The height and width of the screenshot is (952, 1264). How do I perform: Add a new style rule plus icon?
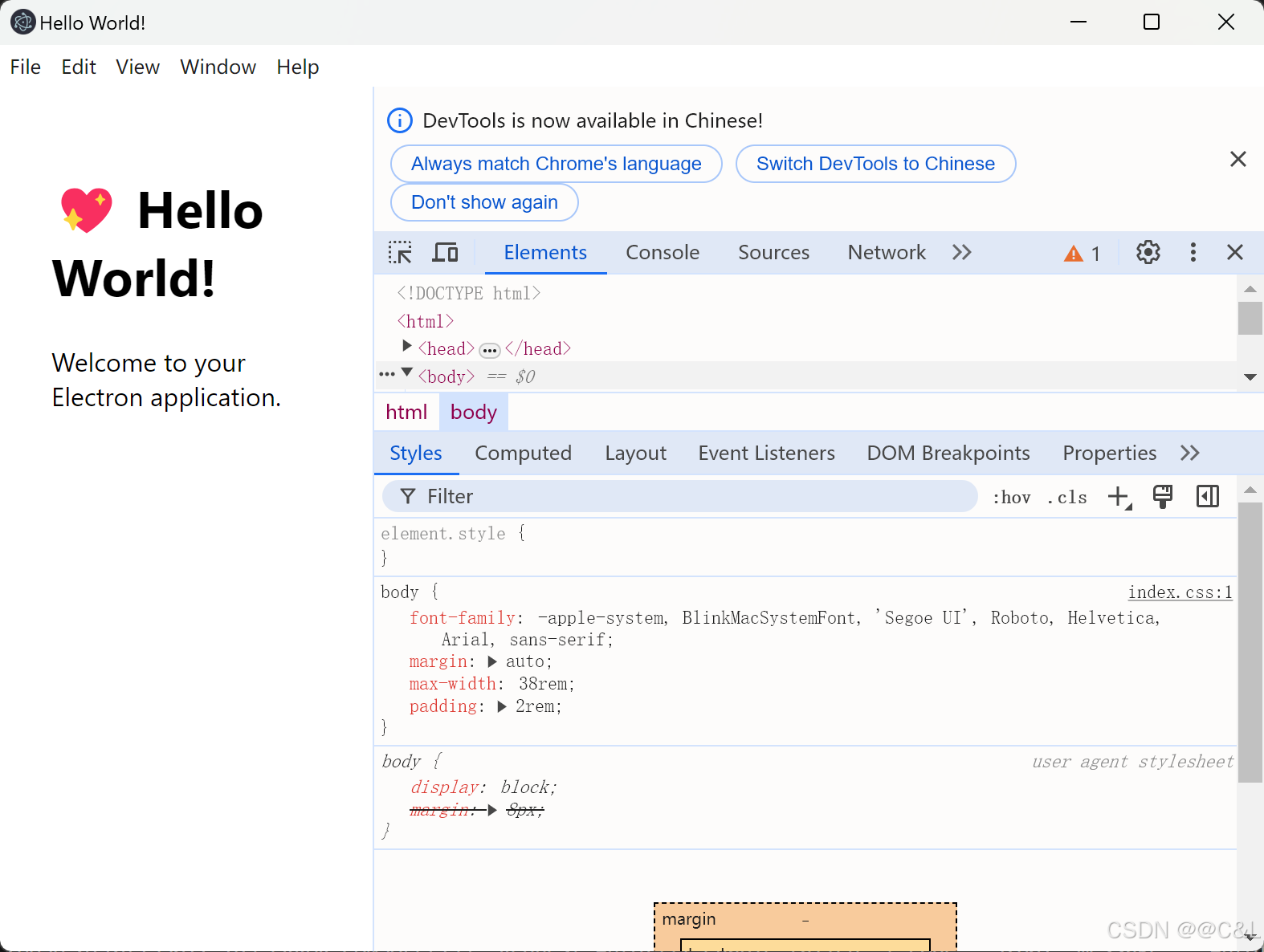[x=1119, y=497]
